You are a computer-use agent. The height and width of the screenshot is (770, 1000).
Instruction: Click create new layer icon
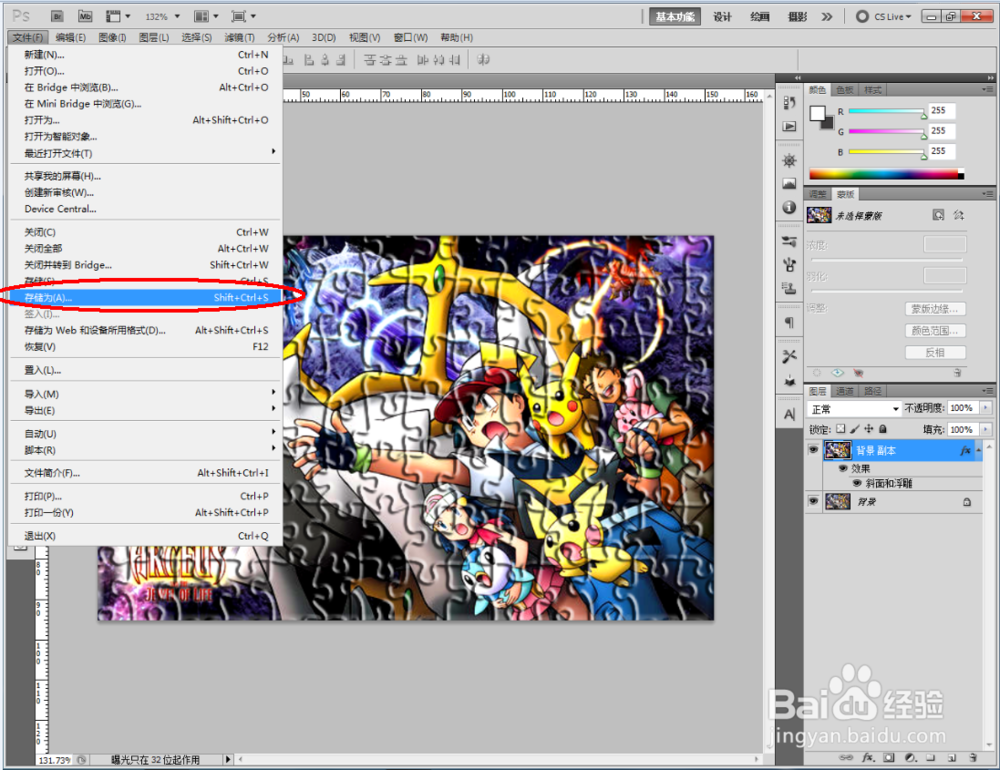(x=952, y=757)
